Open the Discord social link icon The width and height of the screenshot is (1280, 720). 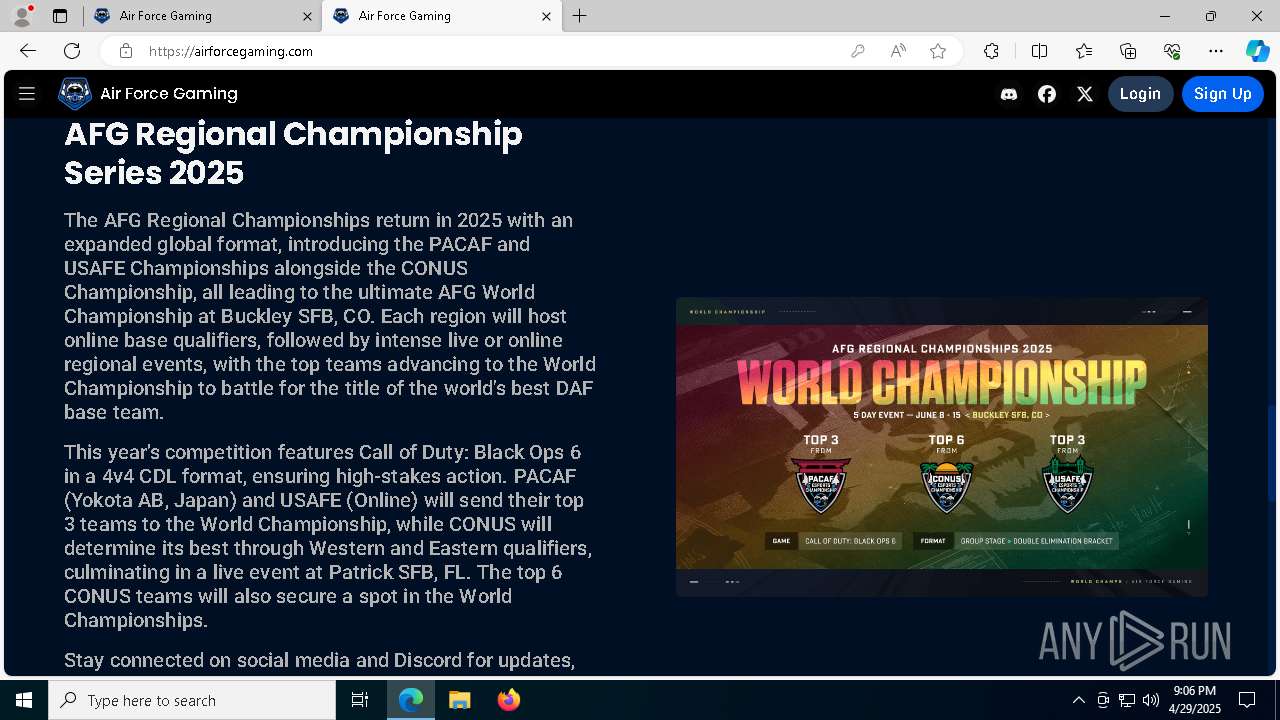(x=1009, y=94)
